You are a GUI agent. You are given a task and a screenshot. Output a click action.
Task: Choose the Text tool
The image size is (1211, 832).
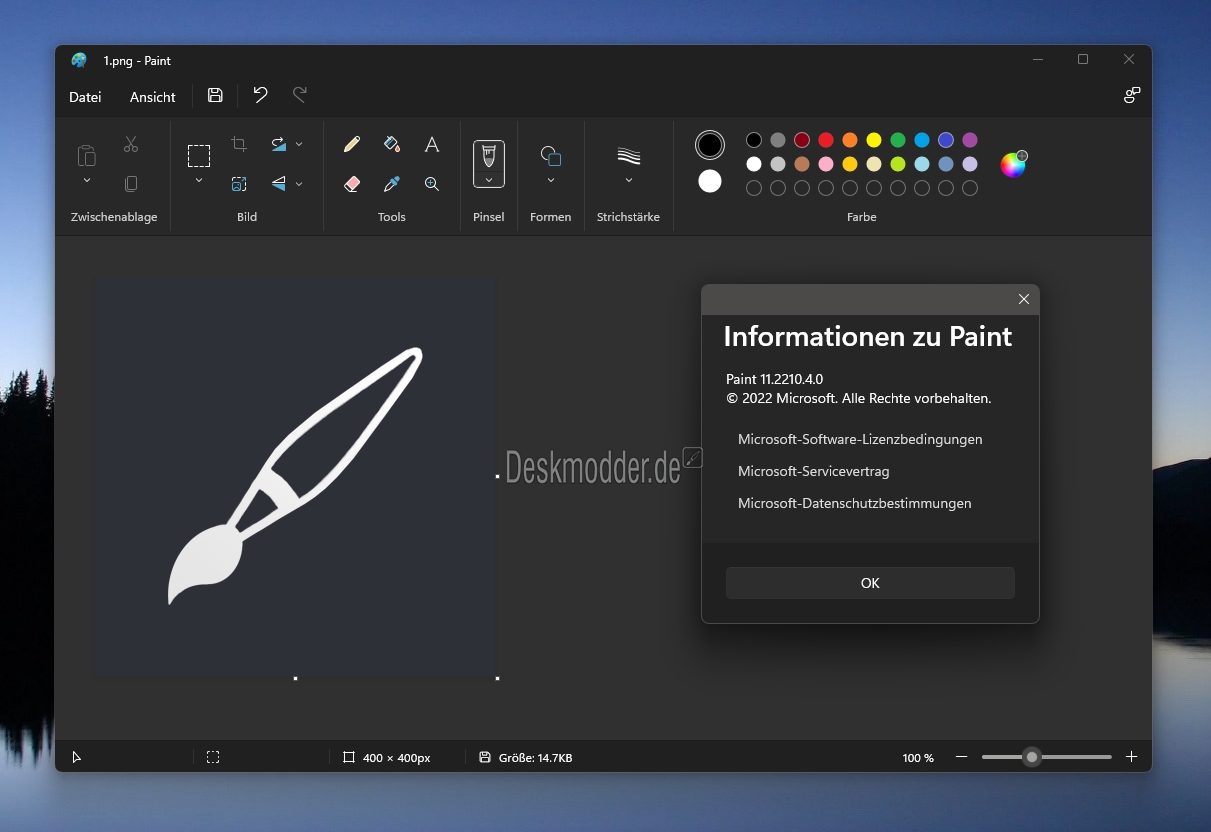click(x=432, y=145)
